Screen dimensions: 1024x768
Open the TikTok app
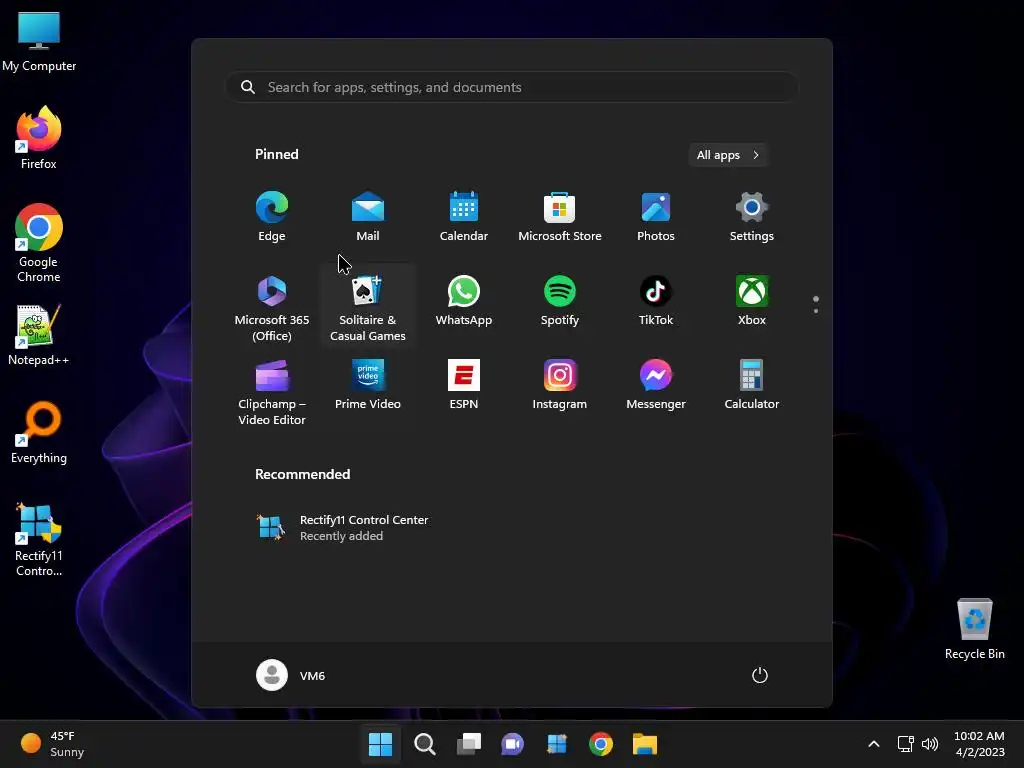[x=656, y=302]
